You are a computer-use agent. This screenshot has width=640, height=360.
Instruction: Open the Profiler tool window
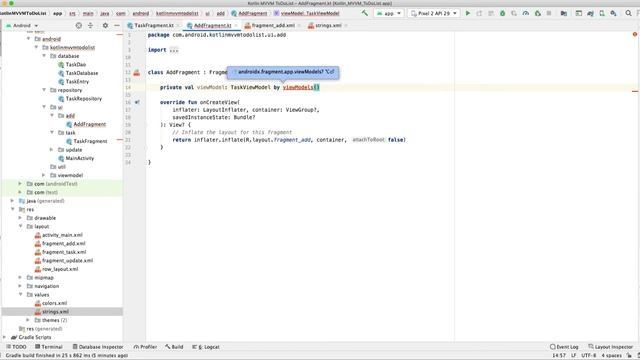tap(145, 347)
